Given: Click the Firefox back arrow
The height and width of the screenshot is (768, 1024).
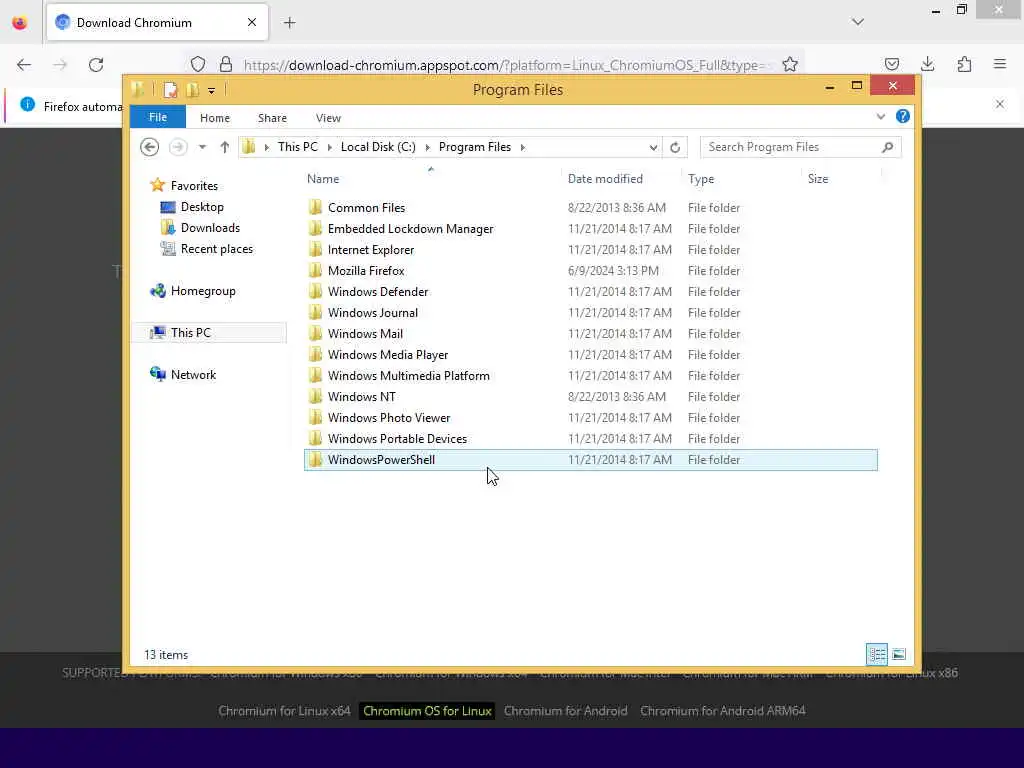Looking at the screenshot, I should (24, 65).
